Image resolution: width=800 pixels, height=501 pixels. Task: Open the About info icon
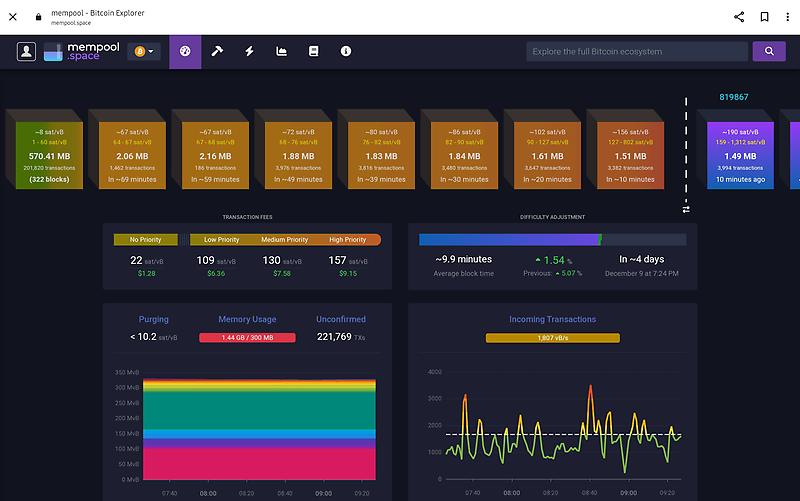[346, 51]
